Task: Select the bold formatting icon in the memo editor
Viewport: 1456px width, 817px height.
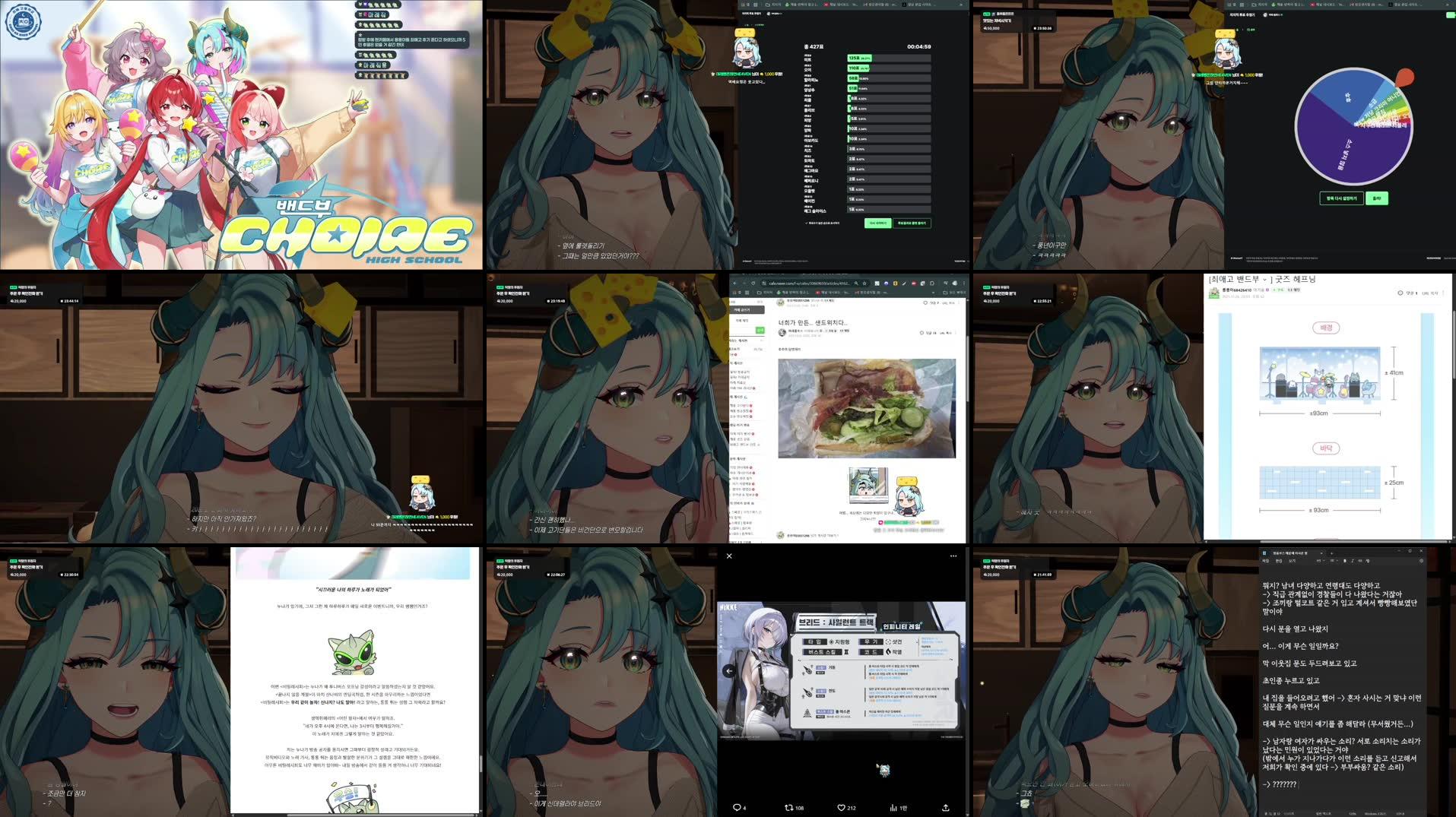Action: click(1344, 561)
